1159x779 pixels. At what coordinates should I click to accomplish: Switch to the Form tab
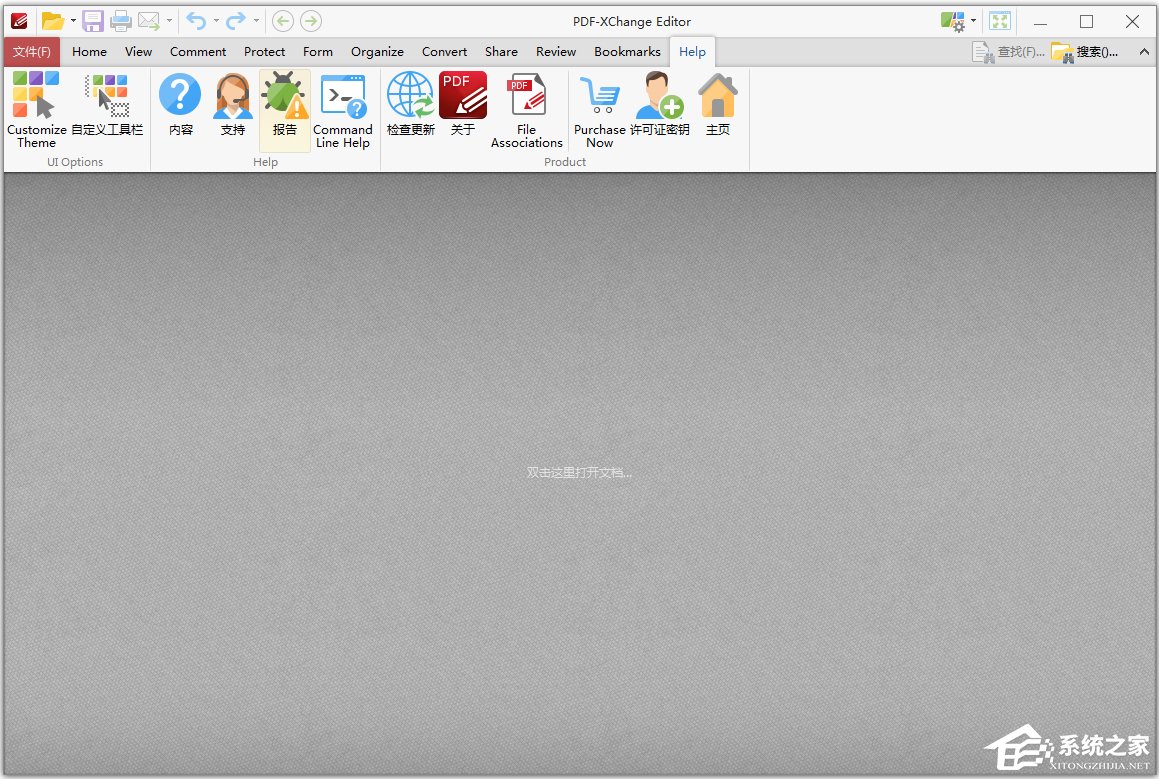coord(318,52)
